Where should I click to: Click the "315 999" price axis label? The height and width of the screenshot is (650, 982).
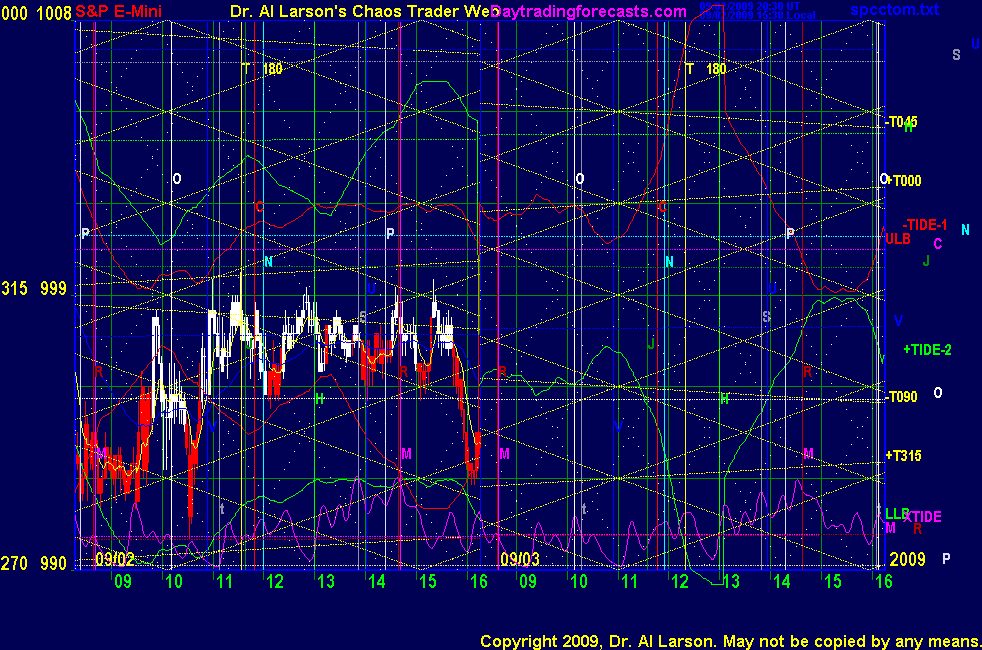click(34, 289)
